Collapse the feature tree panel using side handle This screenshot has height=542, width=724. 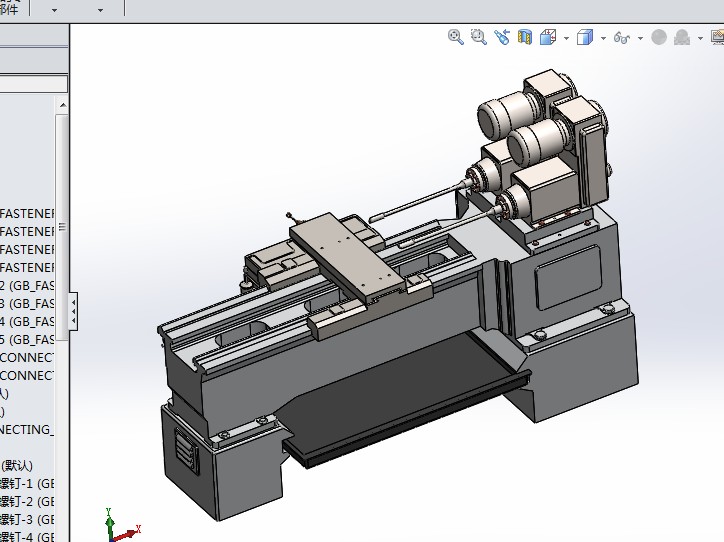point(73,312)
